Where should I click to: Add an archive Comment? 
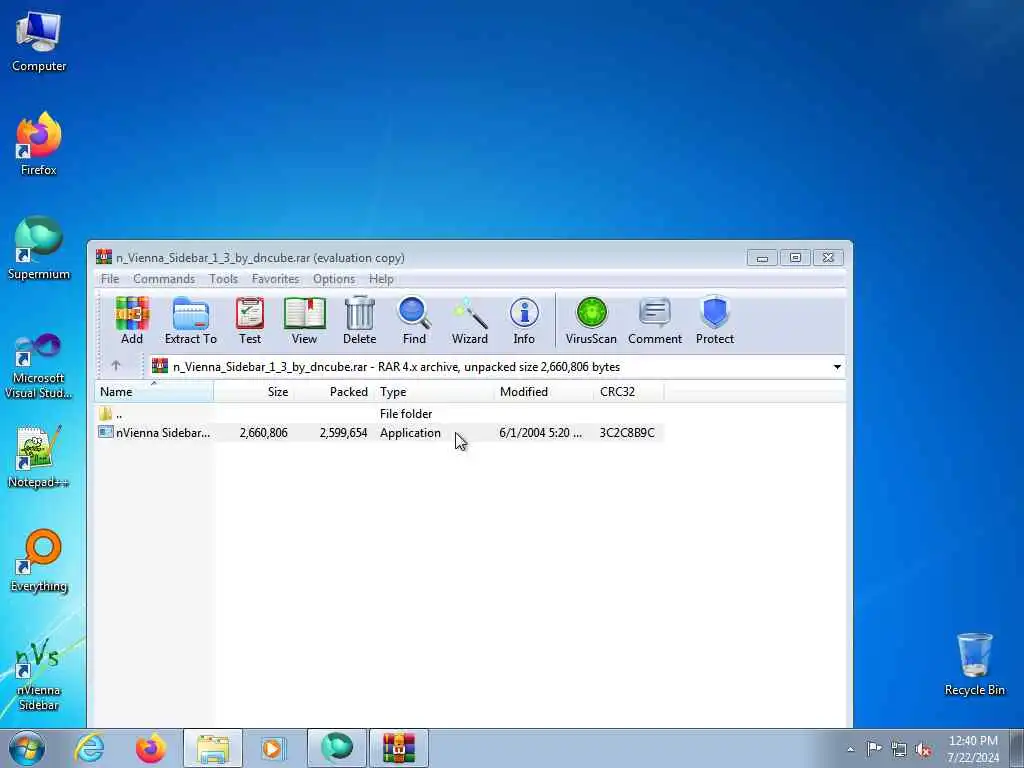point(655,320)
